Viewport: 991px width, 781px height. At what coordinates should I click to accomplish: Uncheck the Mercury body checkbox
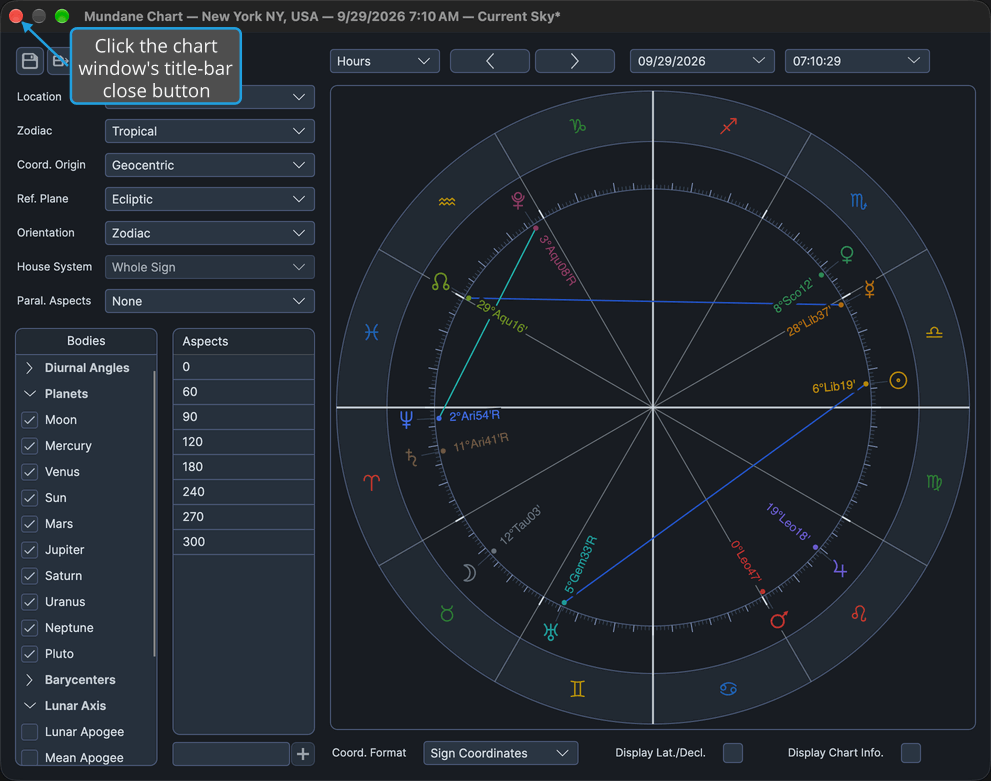30,445
